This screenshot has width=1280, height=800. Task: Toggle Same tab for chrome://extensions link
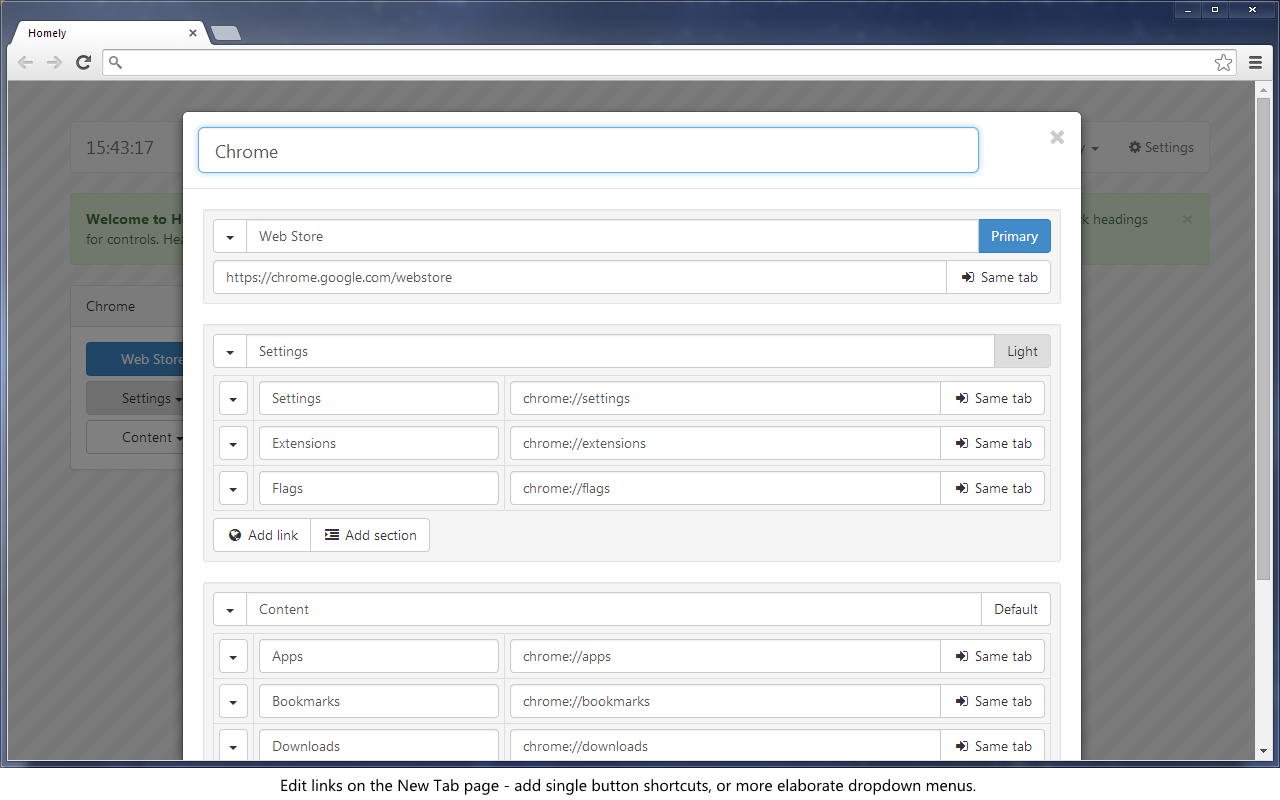click(993, 443)
